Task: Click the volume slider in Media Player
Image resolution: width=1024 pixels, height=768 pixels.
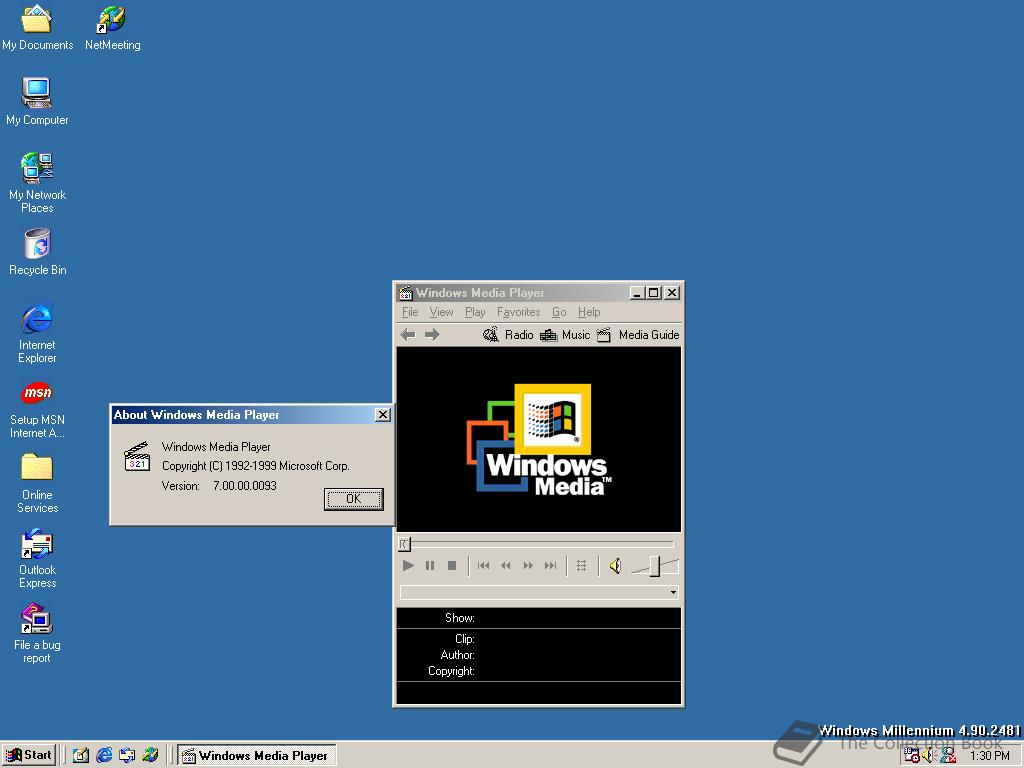Action: [655, 566]
